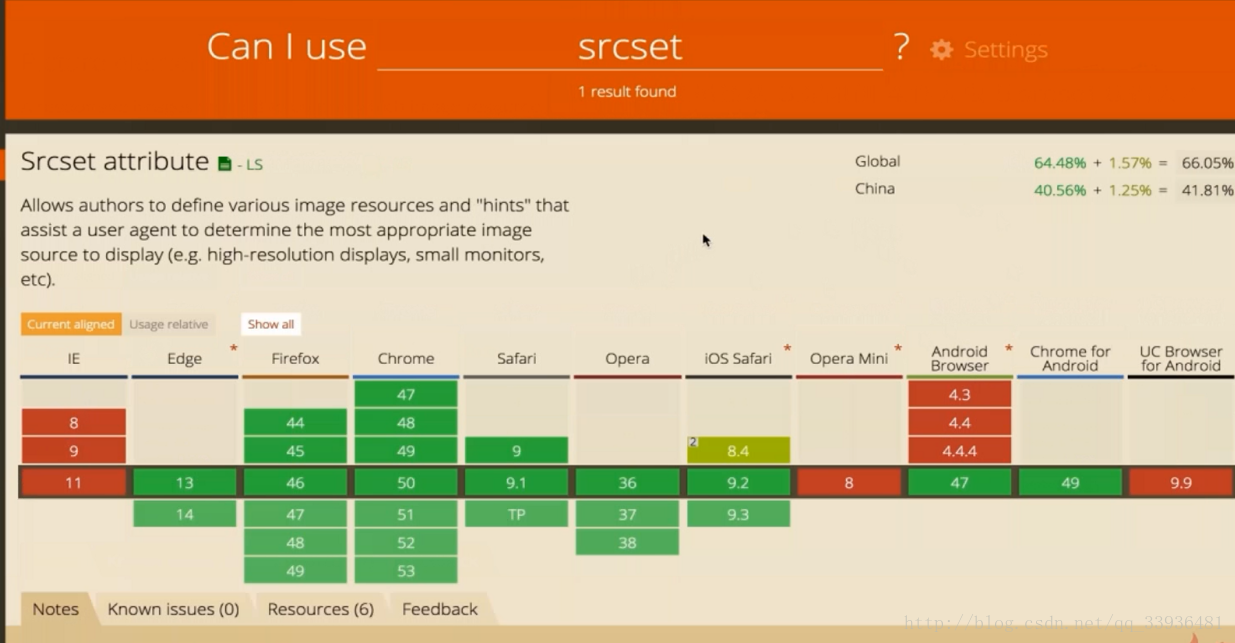Click the Chrome 50 version cell
Screen dimensions: 1235x643
pyautogui.click(x=406, y=482)
